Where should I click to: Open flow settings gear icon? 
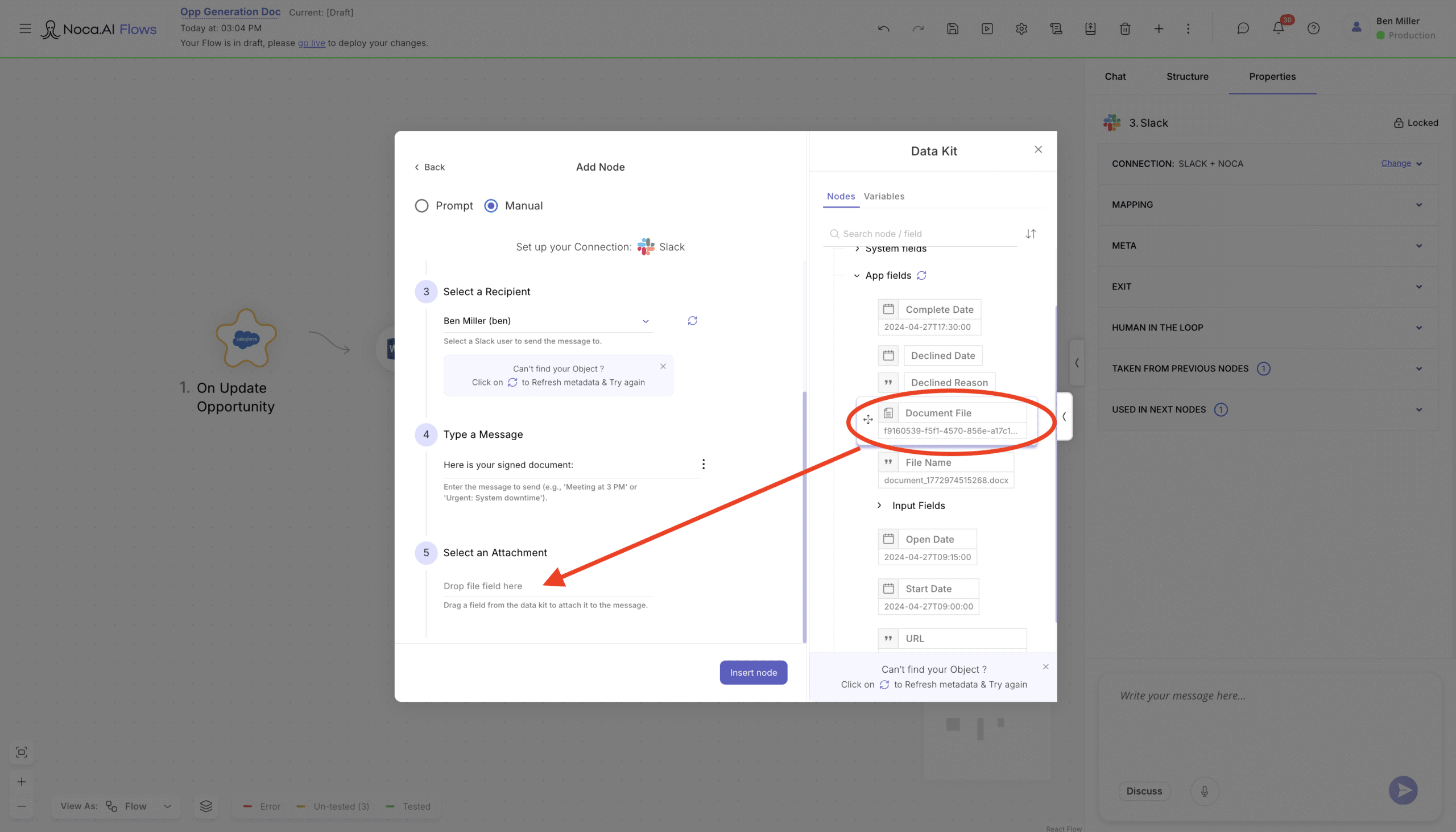[1021, 28]
